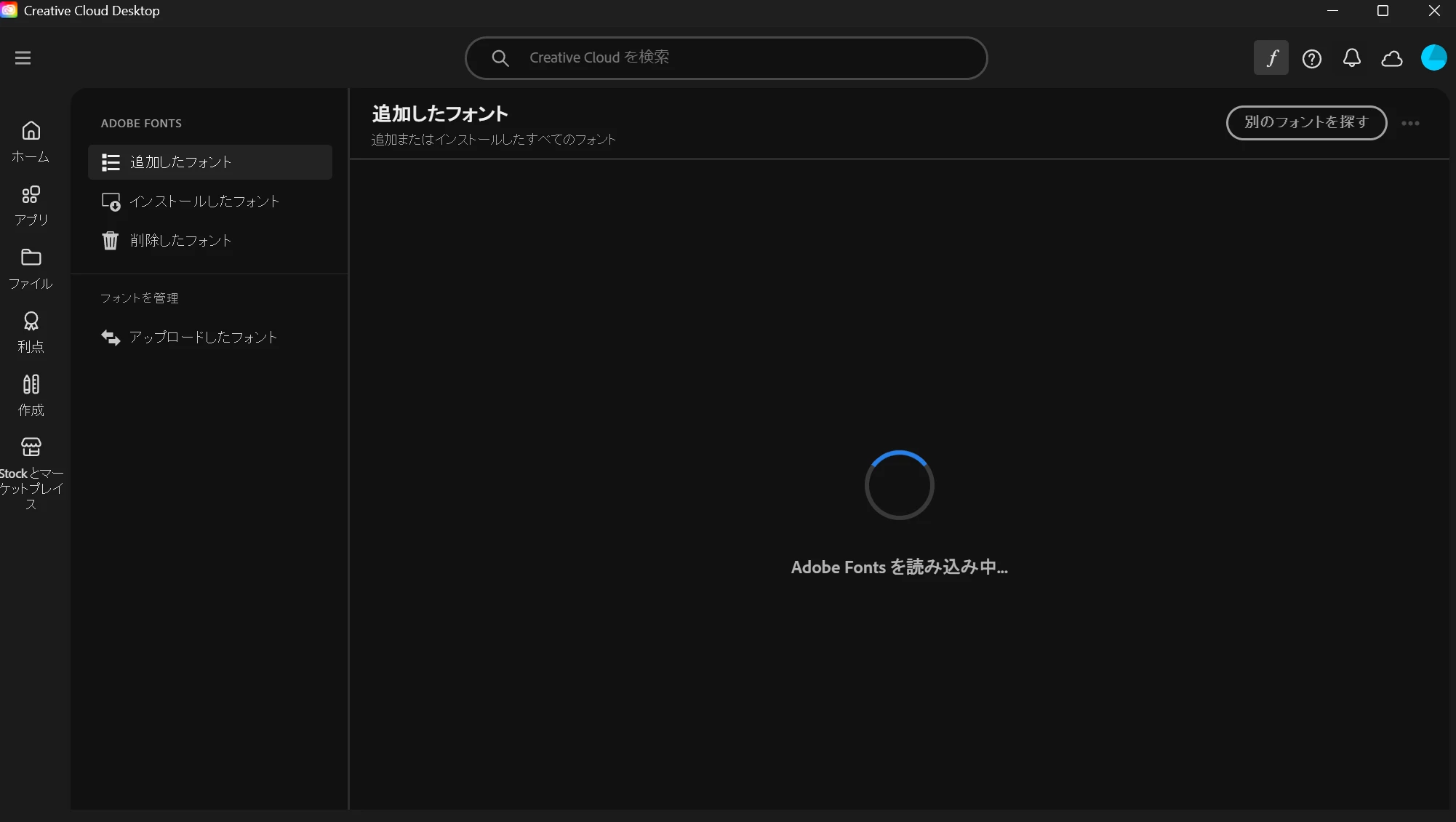Open Stock とマーケットプレイス in sidebar

(x=31, y=473)
